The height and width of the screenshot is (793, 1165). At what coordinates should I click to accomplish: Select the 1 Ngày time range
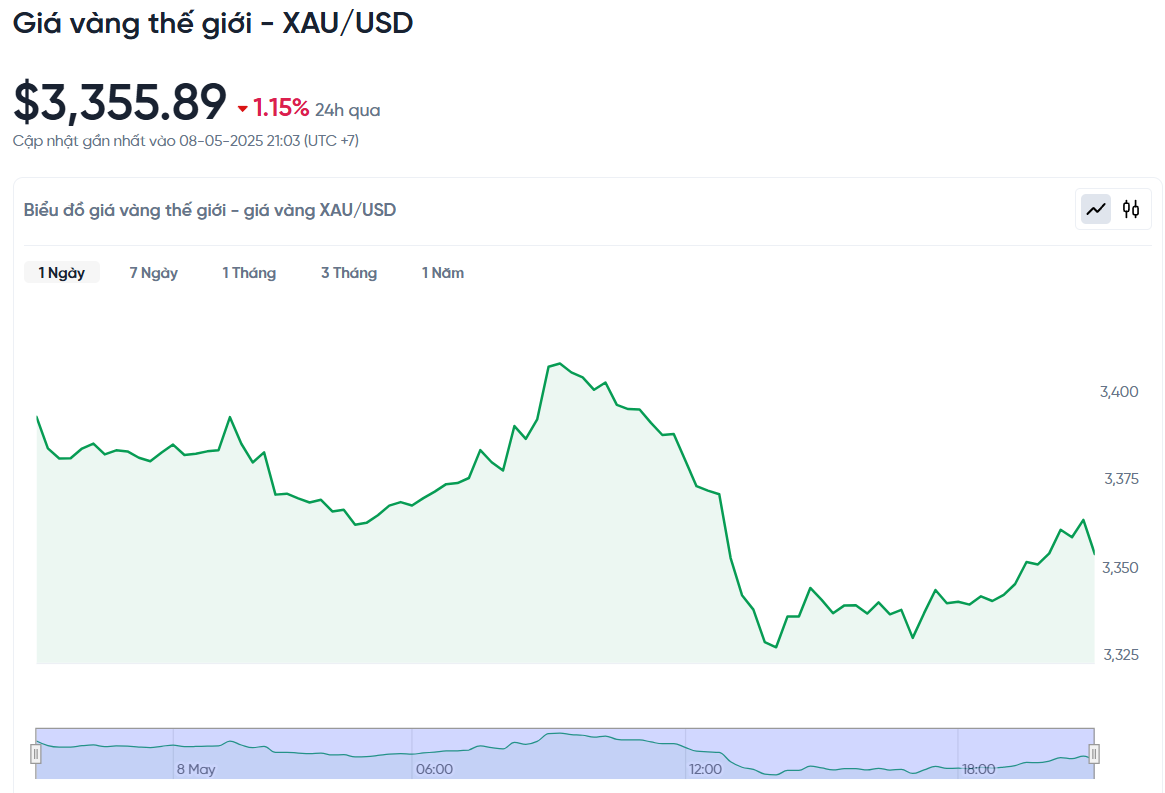[62, 273]
